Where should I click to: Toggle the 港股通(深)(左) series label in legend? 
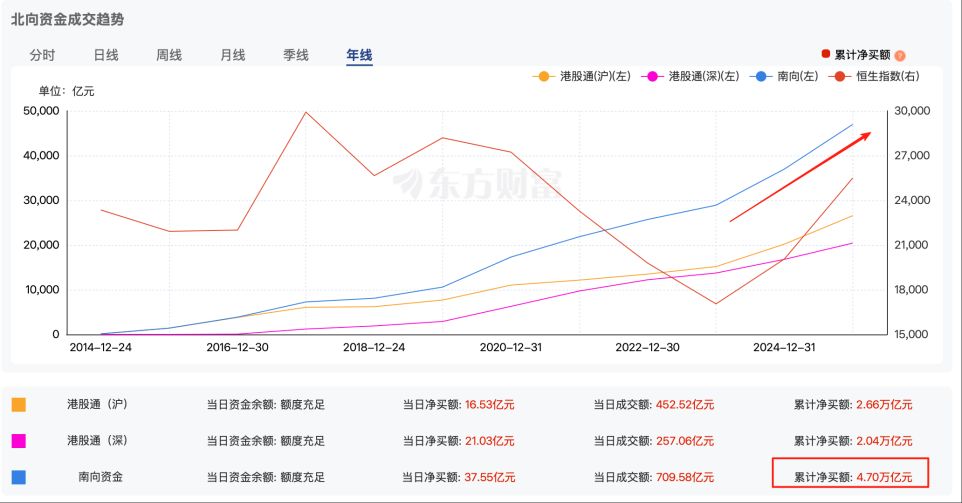pyautogui.click(x=703, y=76)
